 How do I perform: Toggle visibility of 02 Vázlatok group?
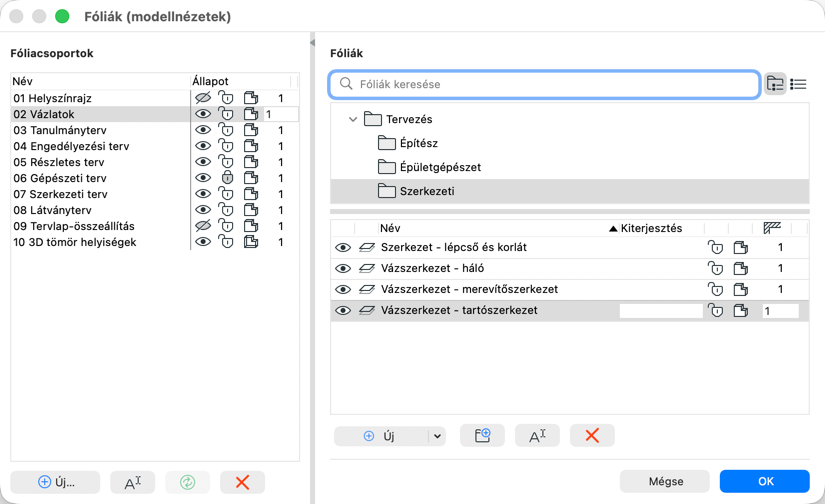203,114
